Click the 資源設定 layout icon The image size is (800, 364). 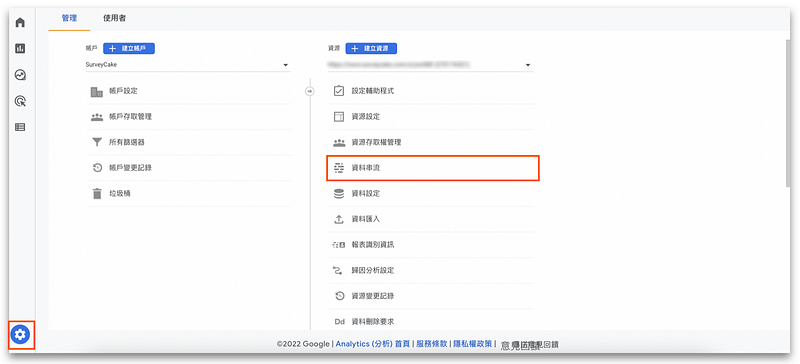(x=339, y=117)
